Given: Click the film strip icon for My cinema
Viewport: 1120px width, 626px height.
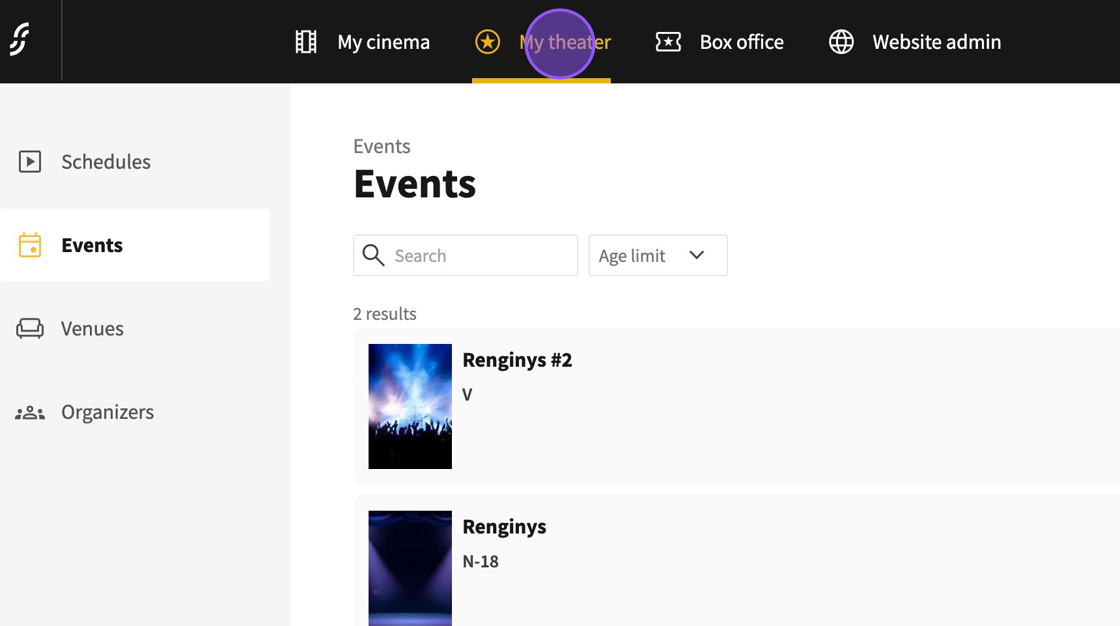Looking at the screenshot, I should (306, 41).
